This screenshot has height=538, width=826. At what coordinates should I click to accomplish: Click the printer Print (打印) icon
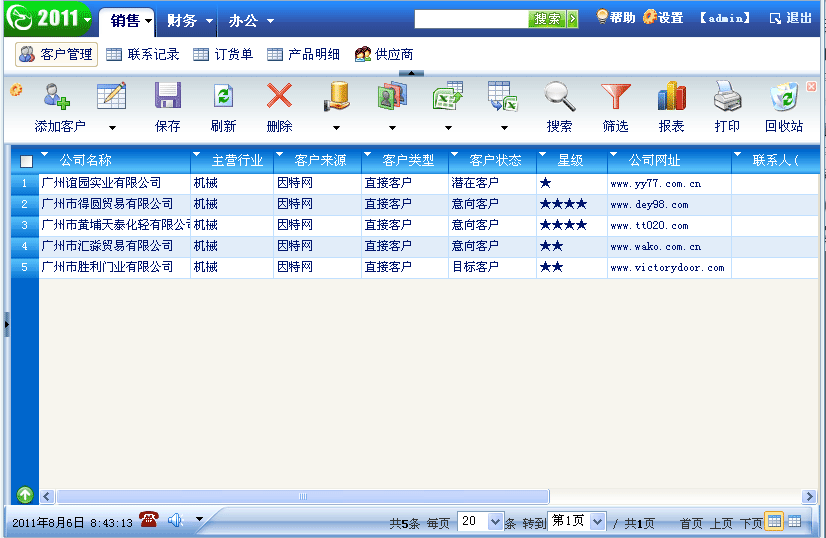(727, 96)
